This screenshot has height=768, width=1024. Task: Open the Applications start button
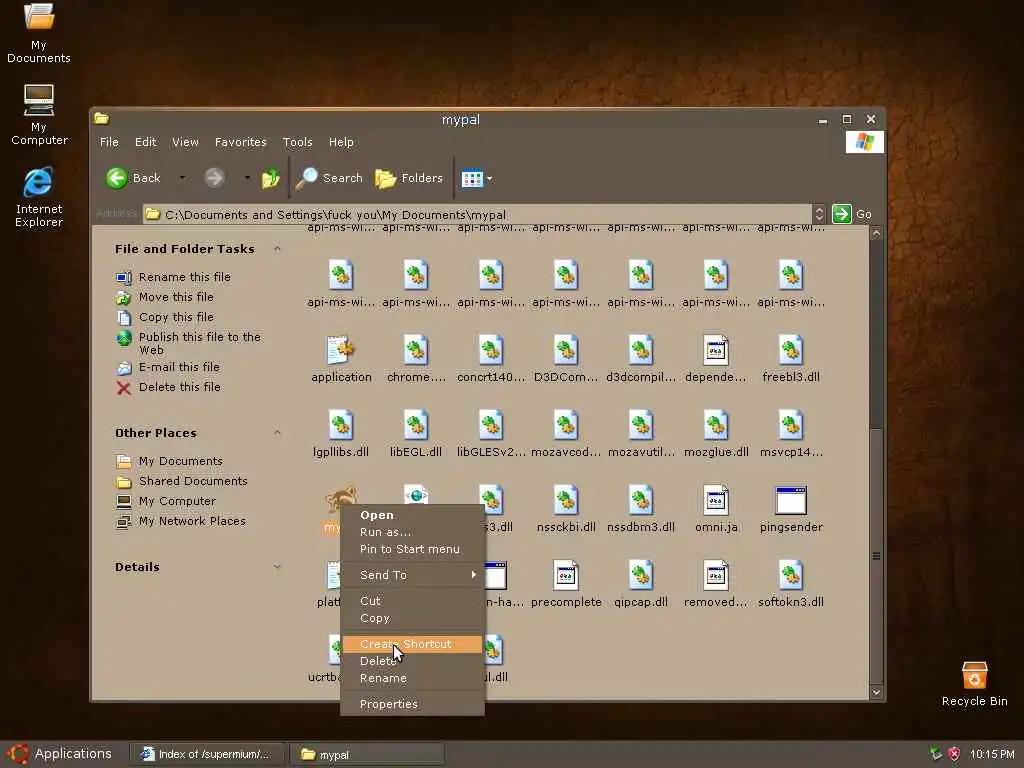[x=61, y=754]
